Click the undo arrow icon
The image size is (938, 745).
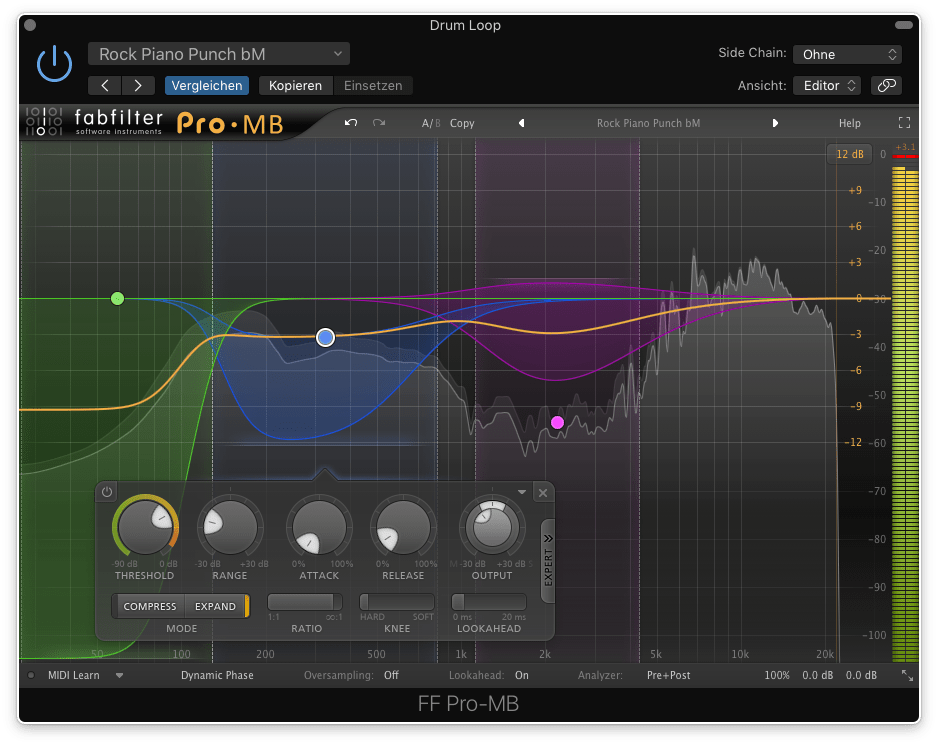[350, 123]
